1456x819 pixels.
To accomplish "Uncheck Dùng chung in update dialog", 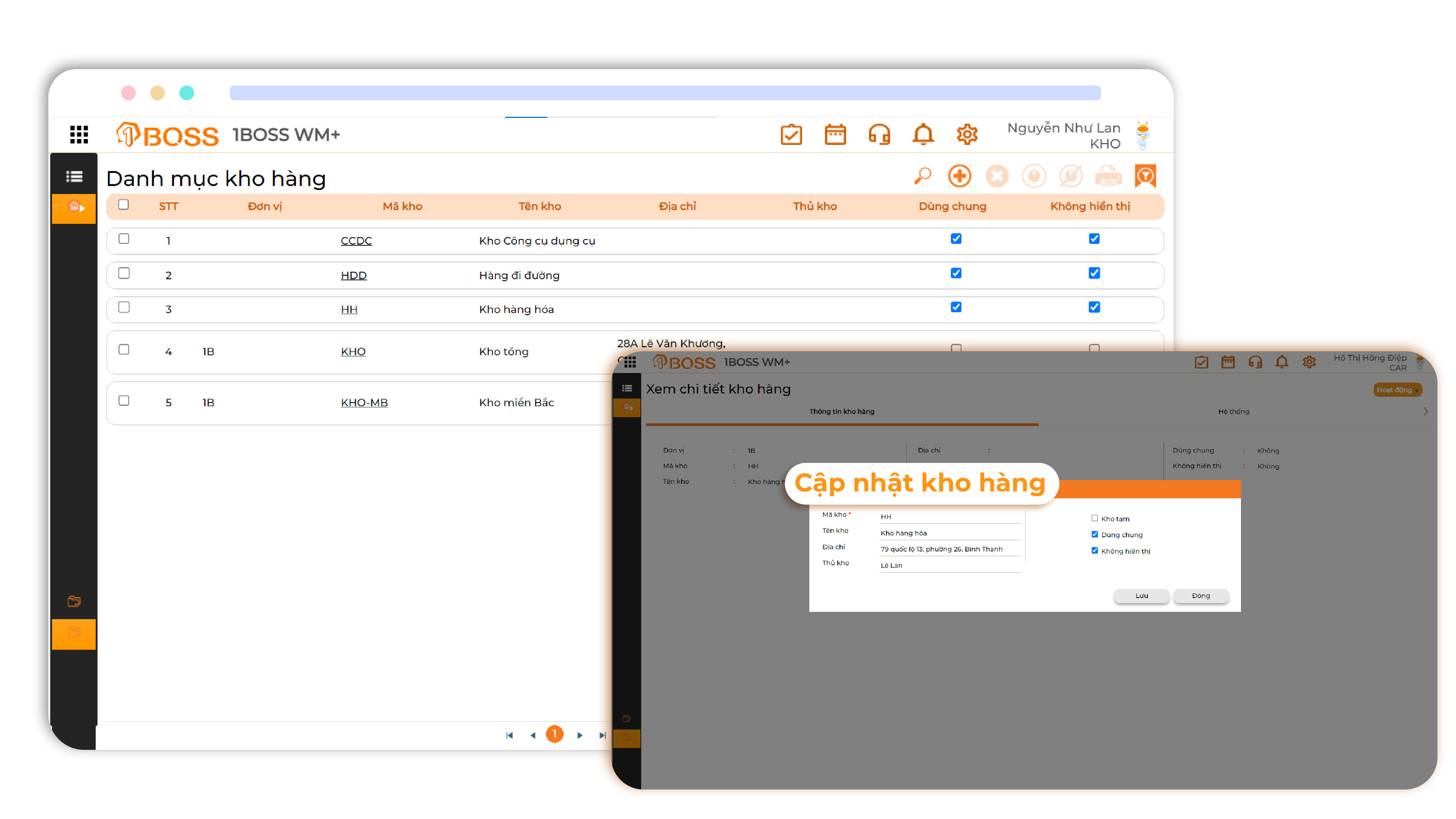I will (1094, 534).
